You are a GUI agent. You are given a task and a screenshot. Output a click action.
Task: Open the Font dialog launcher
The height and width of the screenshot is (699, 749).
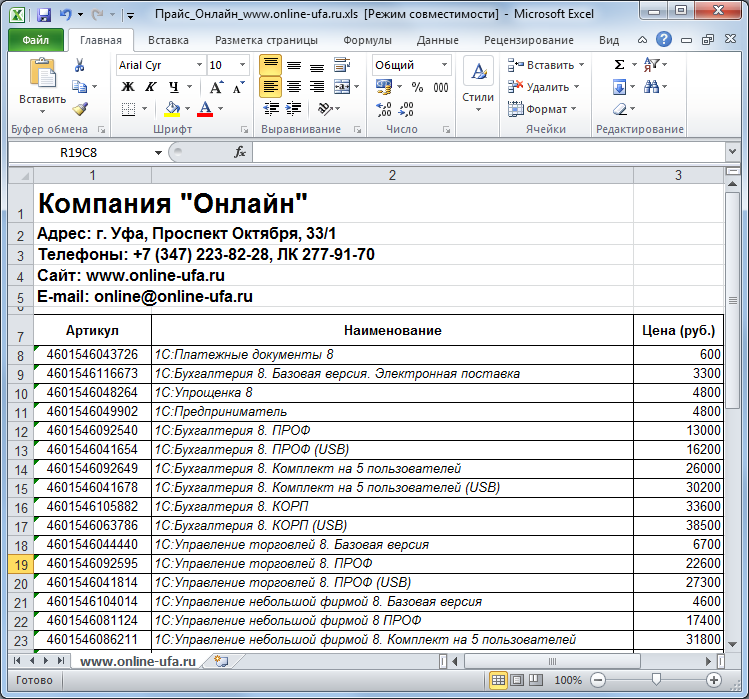point(245,129)
